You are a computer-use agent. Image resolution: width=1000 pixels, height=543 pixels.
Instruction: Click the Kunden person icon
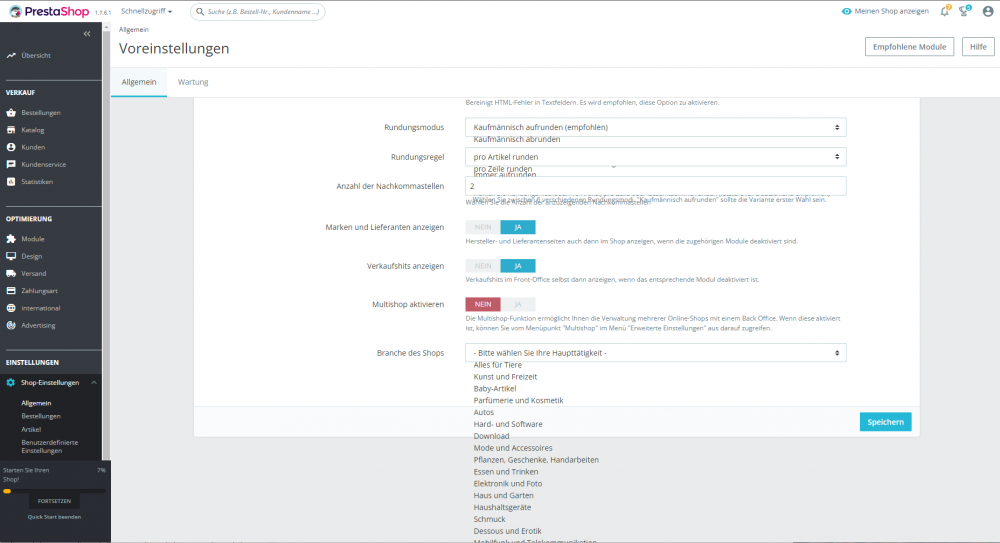11,147
